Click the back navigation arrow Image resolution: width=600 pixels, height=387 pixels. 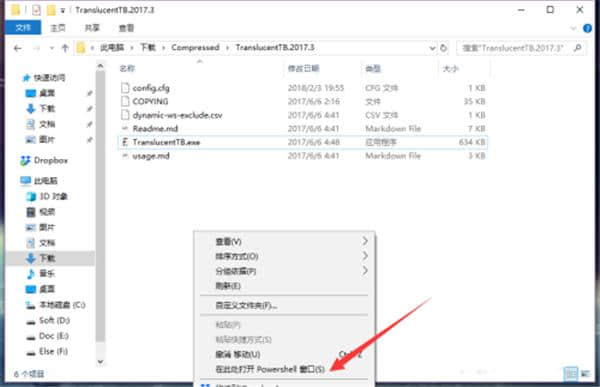(x=18, y=48)
